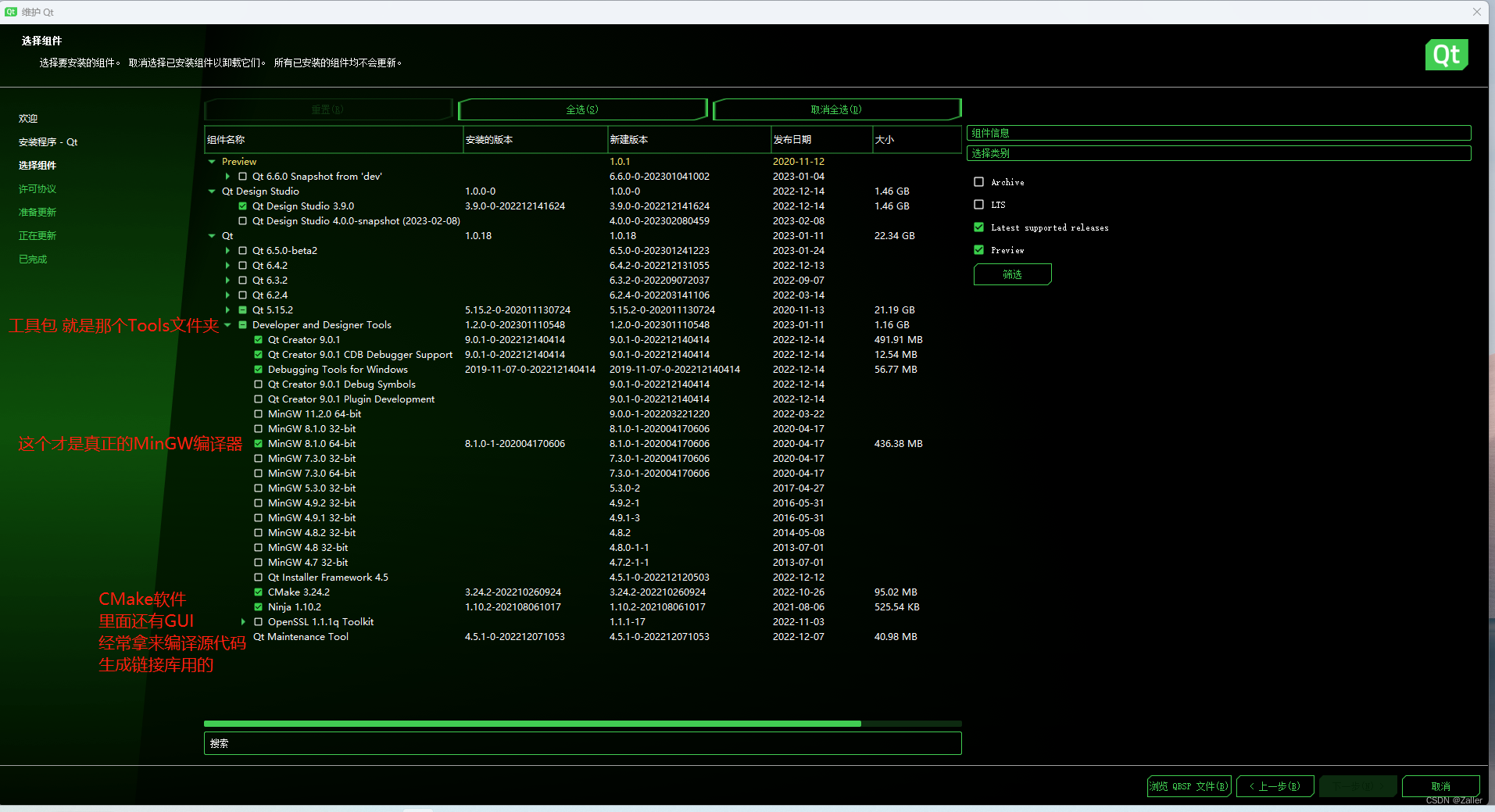Image resolution: width=1495 pixels, height=812 pixels.
Task: Uncheck Qt Creator 9.0.1 CDB Debugger Support
Action: click(258, 355)
